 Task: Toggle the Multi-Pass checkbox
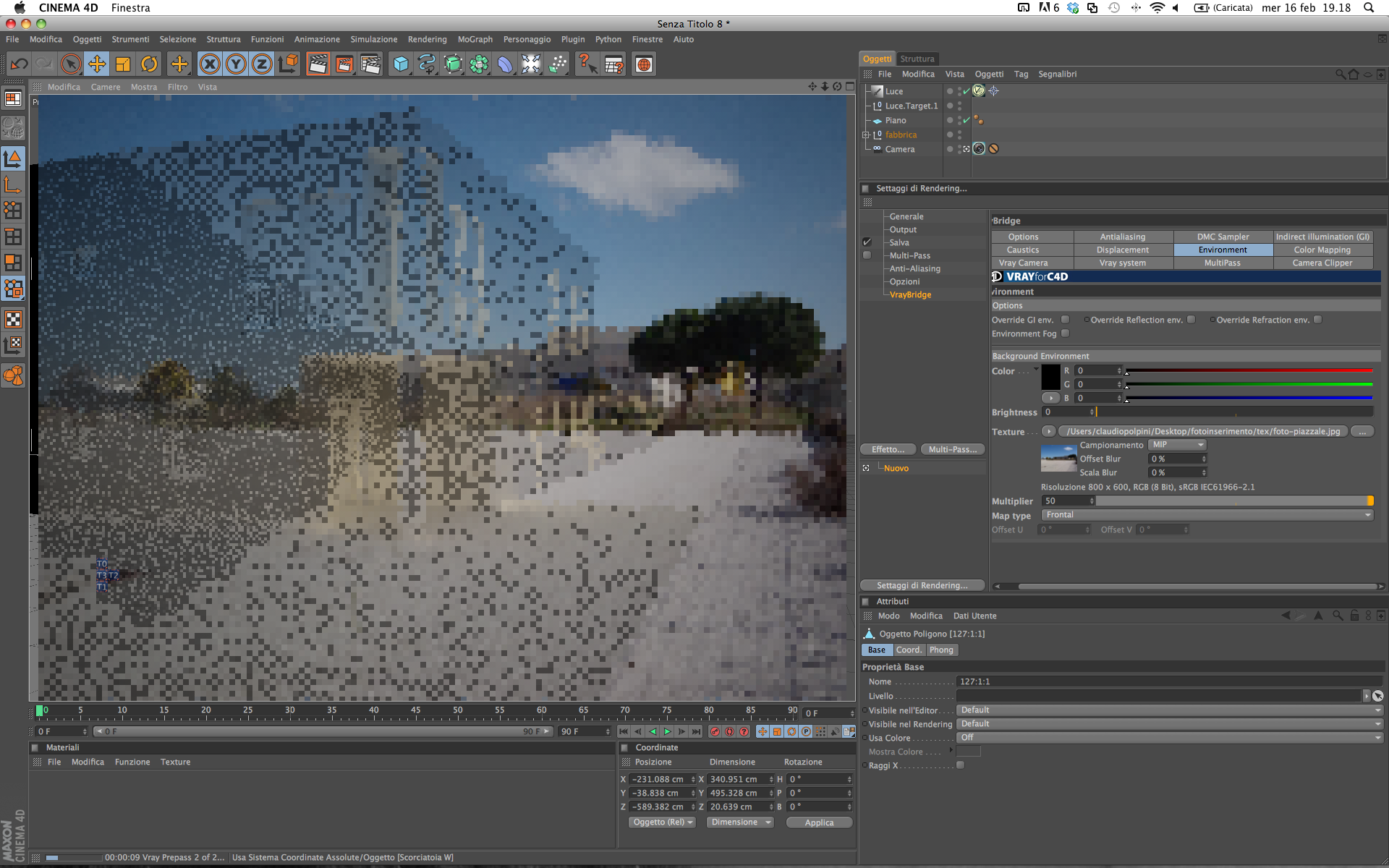[x=867, y=255]
